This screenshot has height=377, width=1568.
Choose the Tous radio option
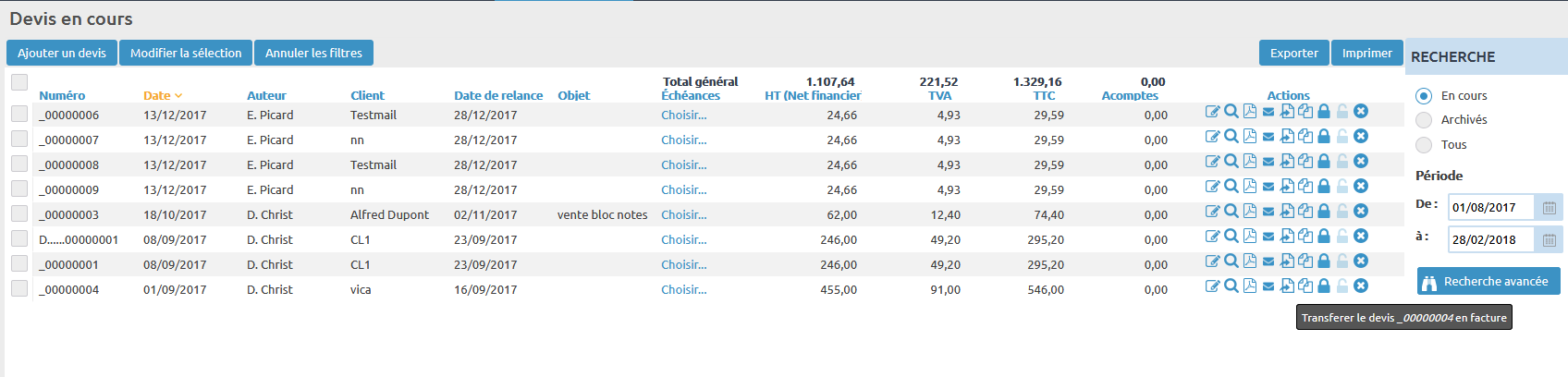[1424, 145]
